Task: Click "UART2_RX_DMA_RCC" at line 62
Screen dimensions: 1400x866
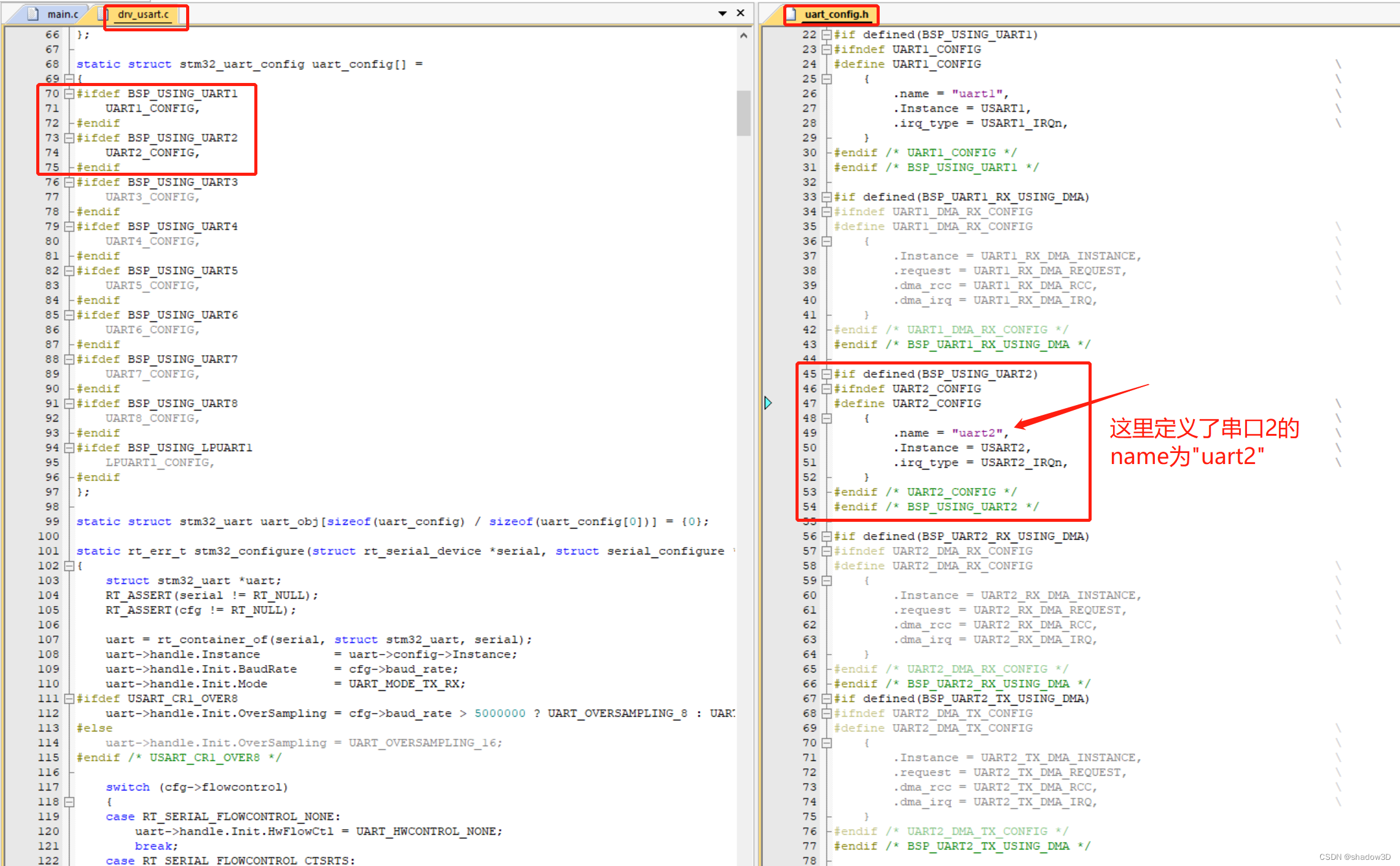Action: pos(1032,624)
